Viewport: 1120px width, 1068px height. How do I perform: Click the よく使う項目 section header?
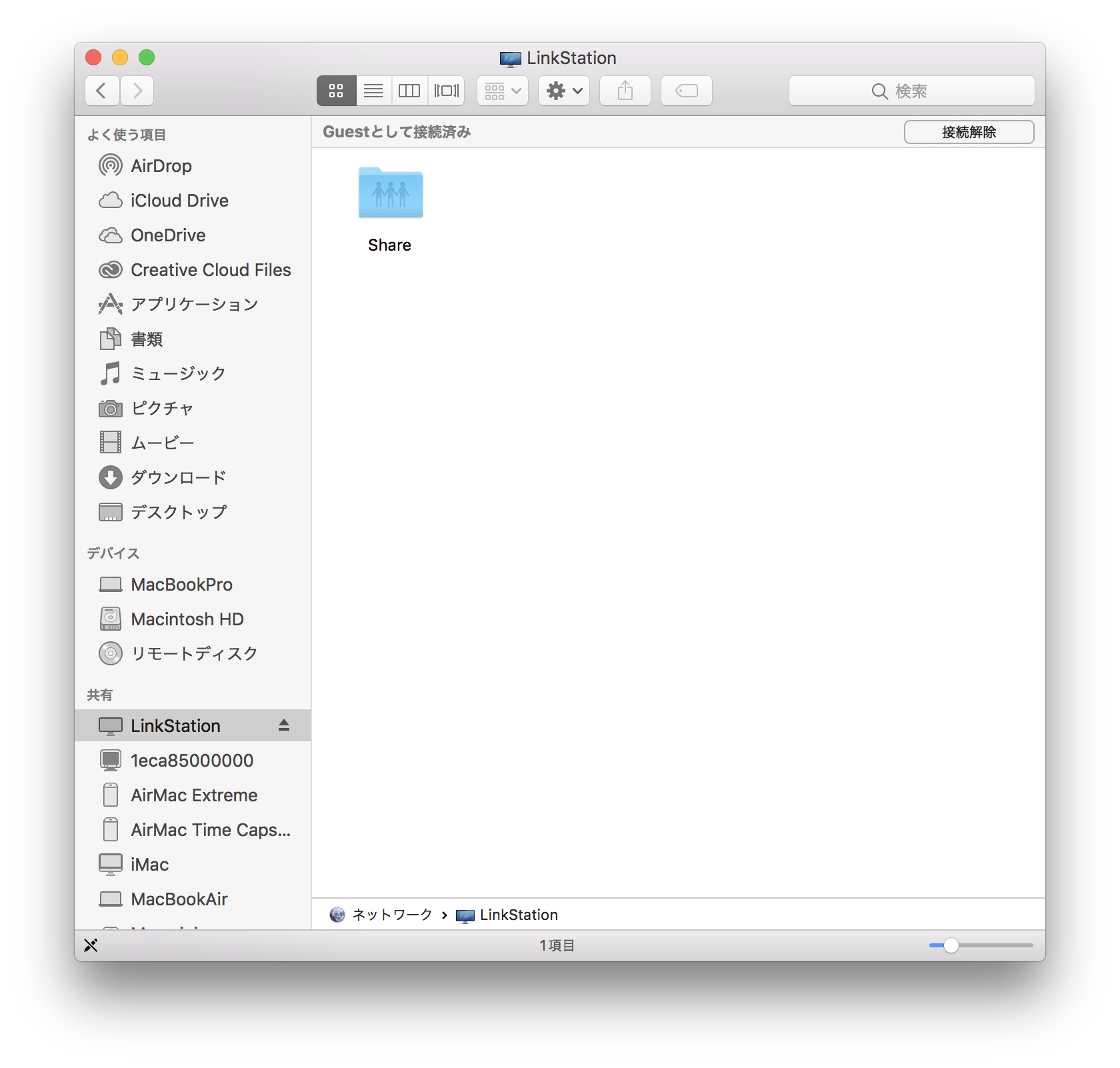(x=127, y=135)
